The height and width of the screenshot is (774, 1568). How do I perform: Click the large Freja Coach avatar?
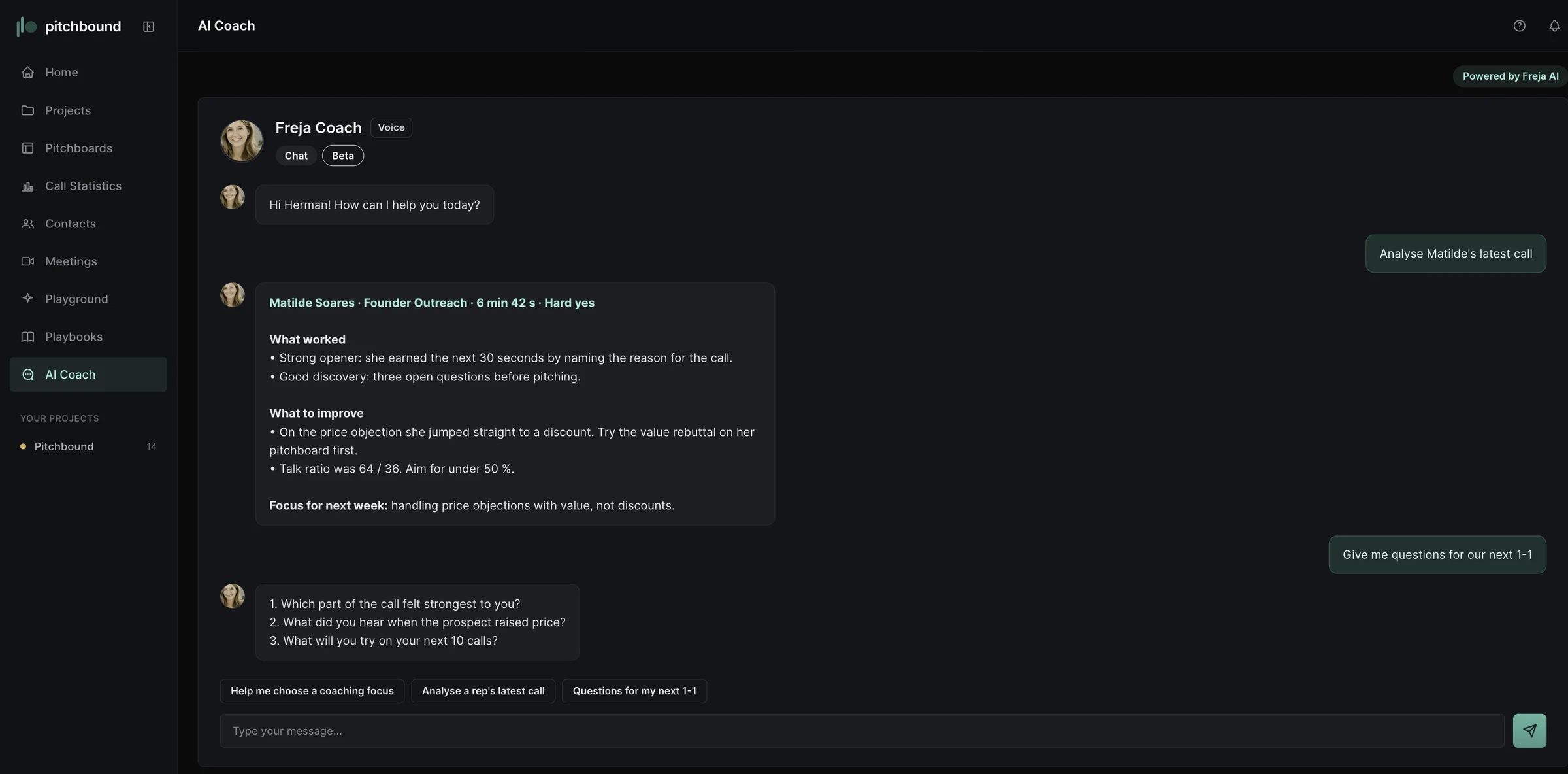242,141
